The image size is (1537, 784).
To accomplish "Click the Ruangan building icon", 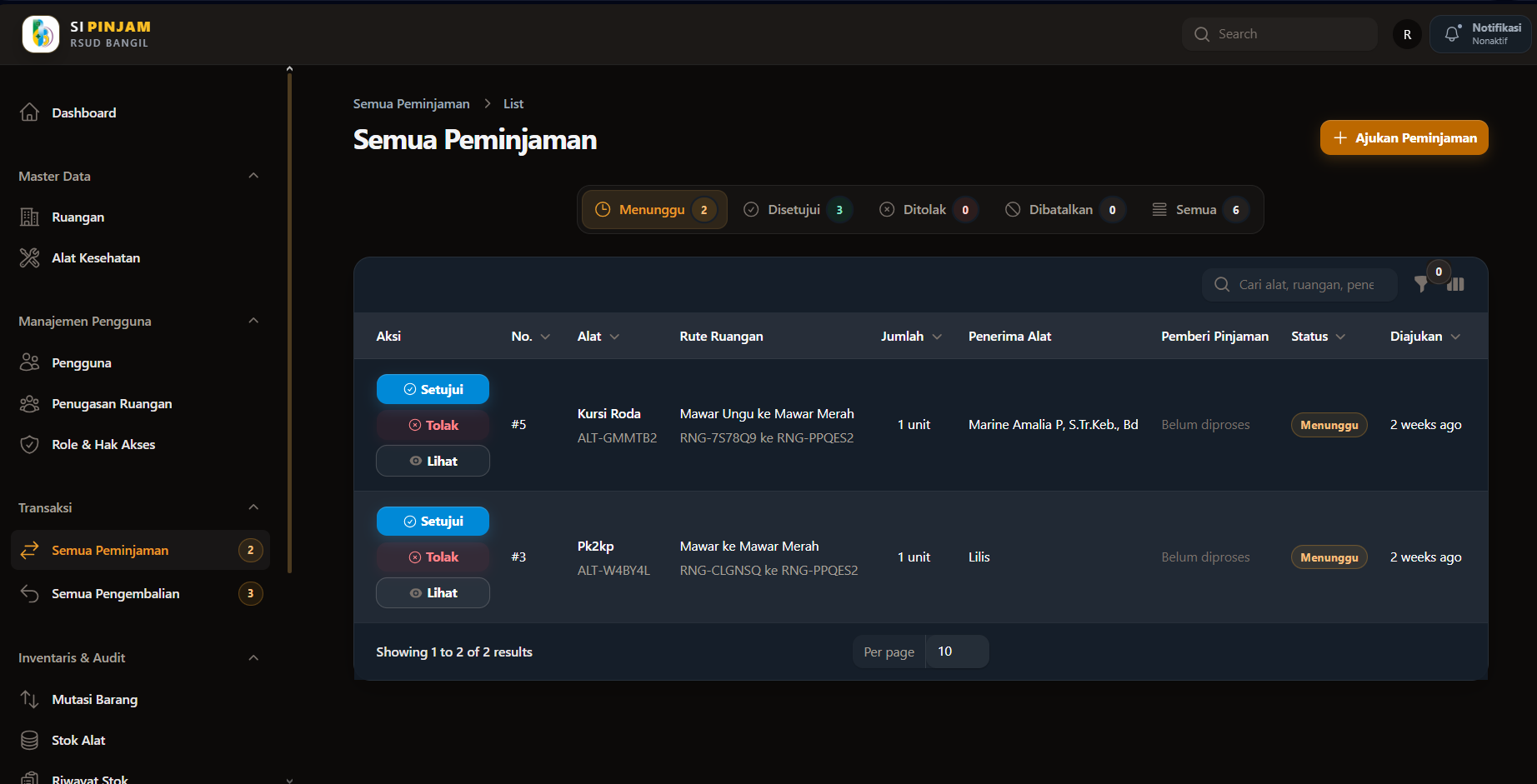I will pyautogui.click(x=30, y=217).
